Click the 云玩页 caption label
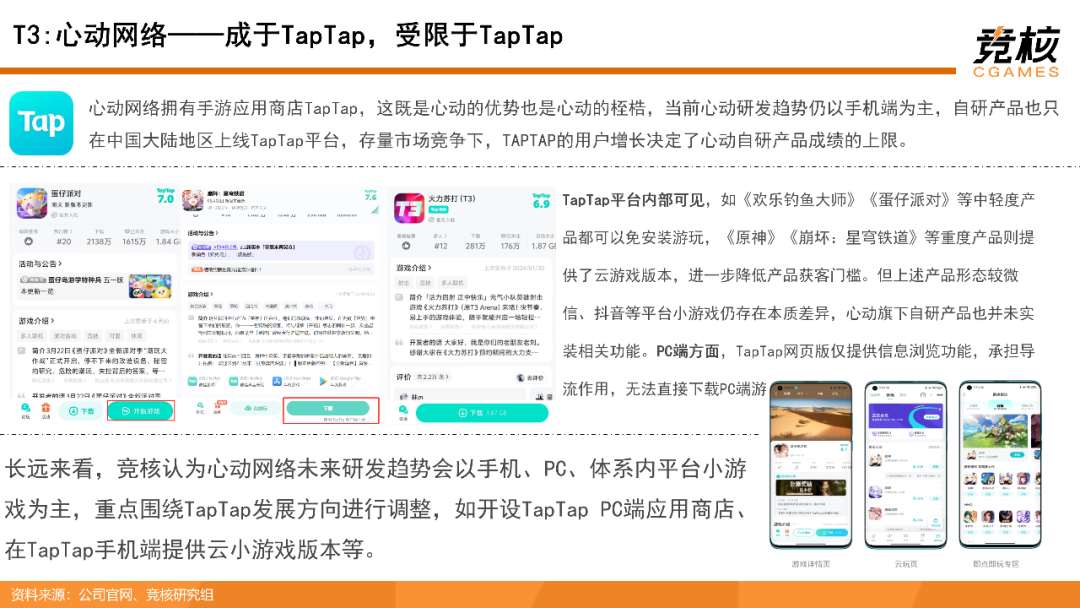This screenshot has height=608, width=1080. point(906,564)
